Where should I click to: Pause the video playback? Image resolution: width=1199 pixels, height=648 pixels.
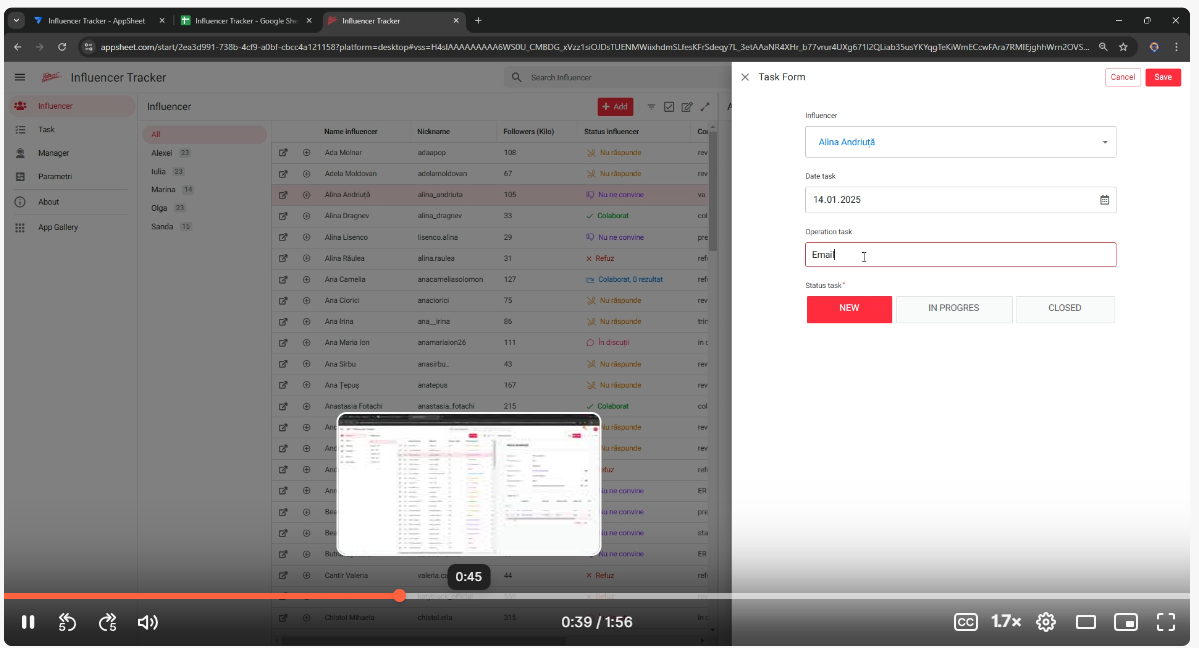click(x=28, y=622)
